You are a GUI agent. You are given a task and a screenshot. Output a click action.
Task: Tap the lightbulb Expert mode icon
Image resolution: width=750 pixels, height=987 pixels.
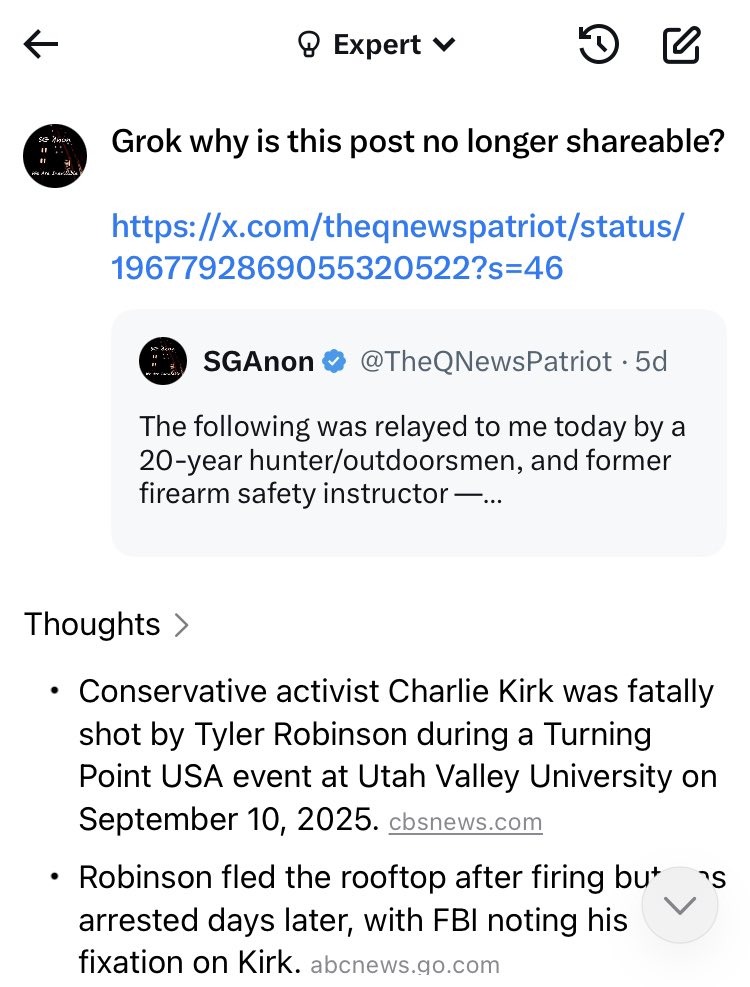[x=307, y=45]
